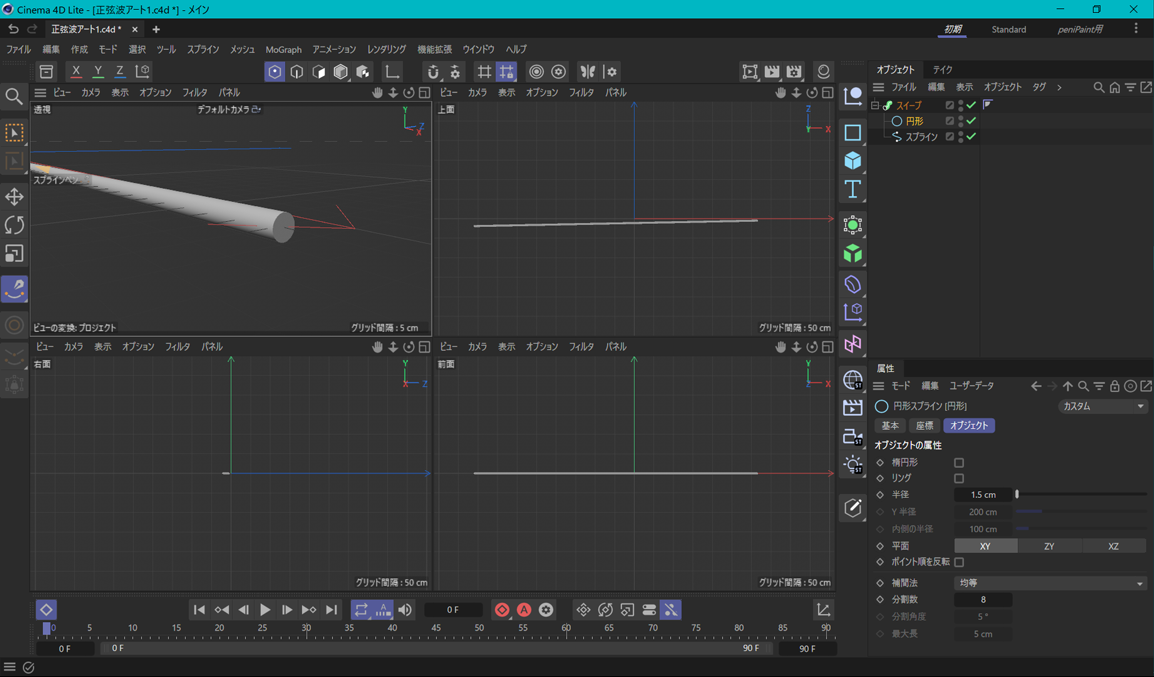Select the Move tool in left toolbar
This screenshot has height=677, width=1154.
(x=14, y=196)
